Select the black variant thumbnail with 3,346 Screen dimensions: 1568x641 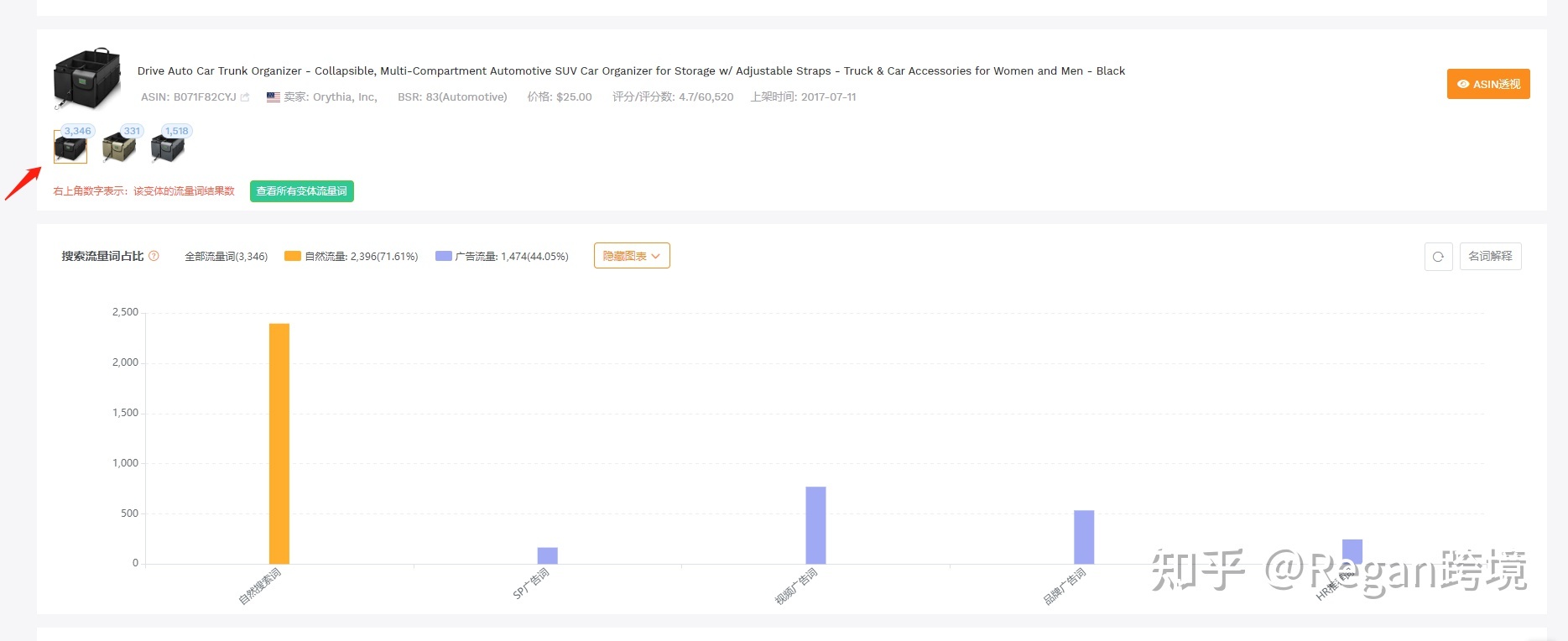pos(70,149)
